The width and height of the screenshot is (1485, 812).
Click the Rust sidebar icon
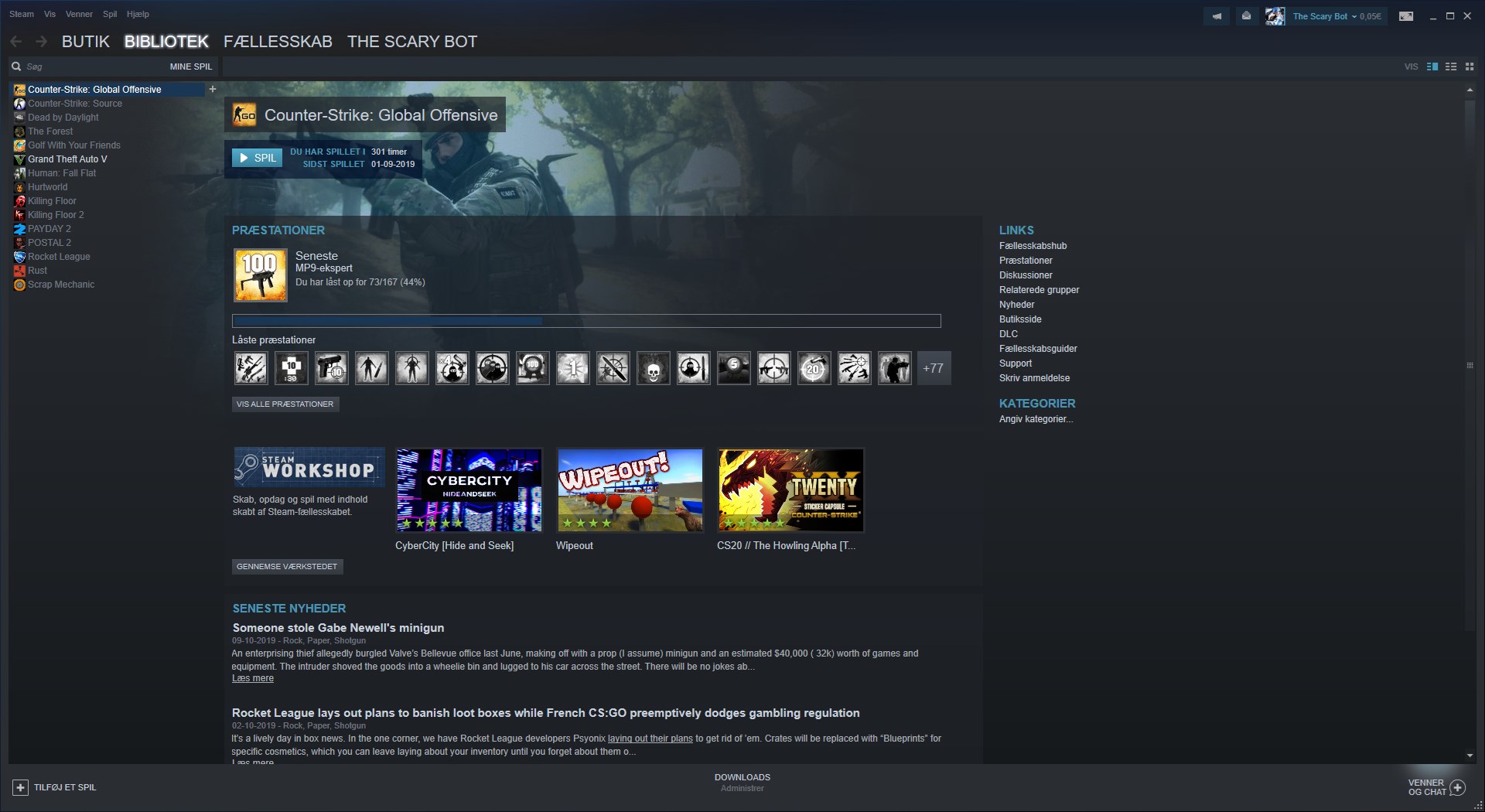click(19, 271)
